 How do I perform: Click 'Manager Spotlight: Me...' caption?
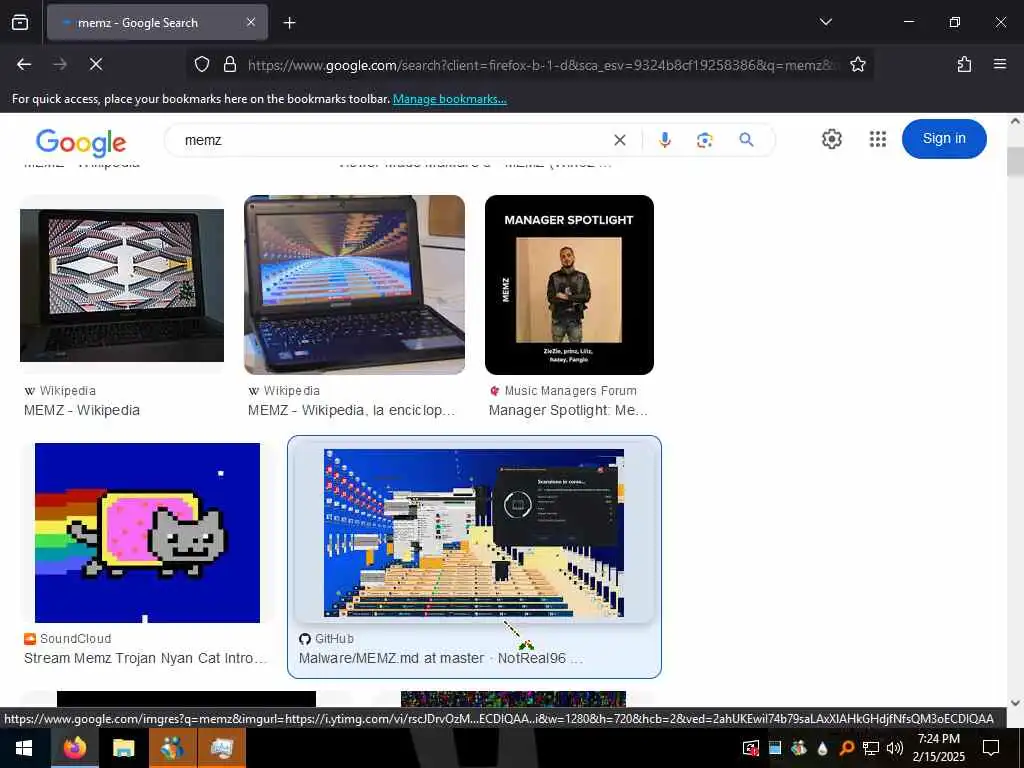tap(568, 410)
